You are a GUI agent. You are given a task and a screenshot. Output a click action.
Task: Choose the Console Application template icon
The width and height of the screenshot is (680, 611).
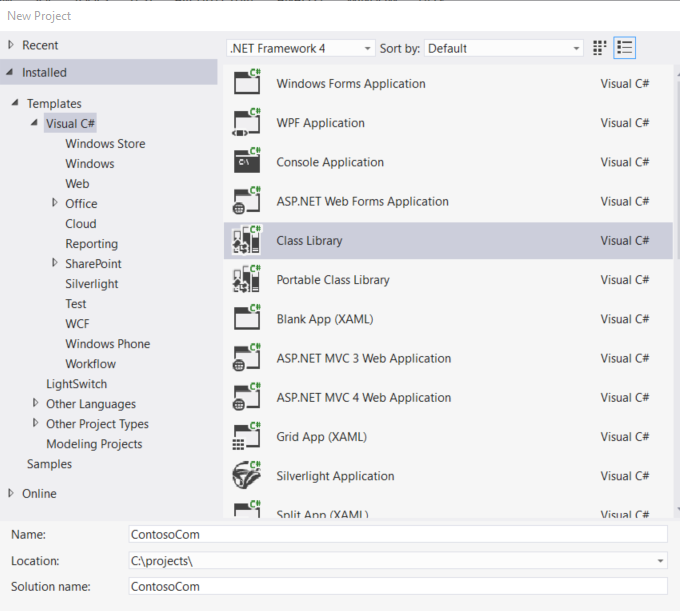[x=246, y=162]
